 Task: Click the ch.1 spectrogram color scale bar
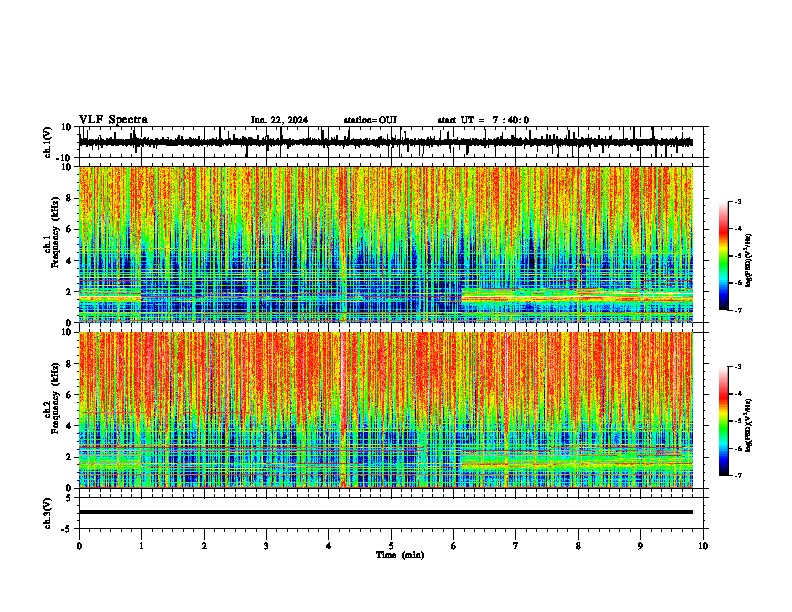(724, 256)
